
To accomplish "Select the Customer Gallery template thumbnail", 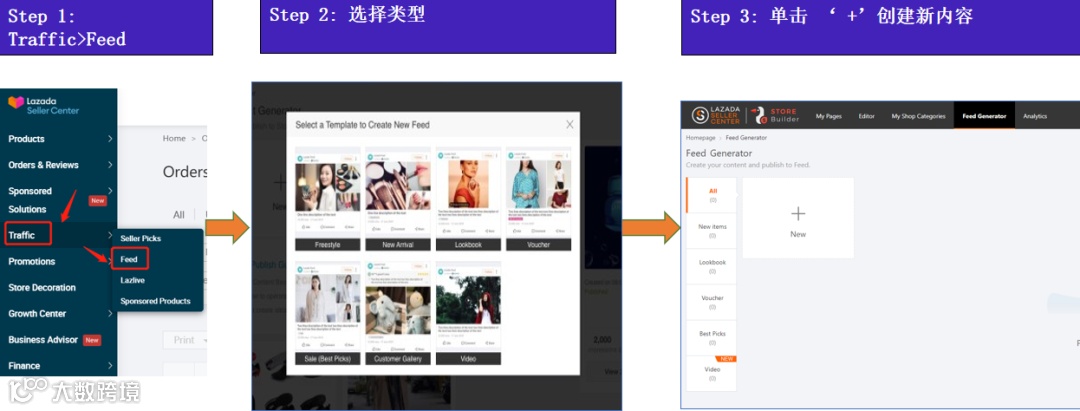I will coord(398,306).
